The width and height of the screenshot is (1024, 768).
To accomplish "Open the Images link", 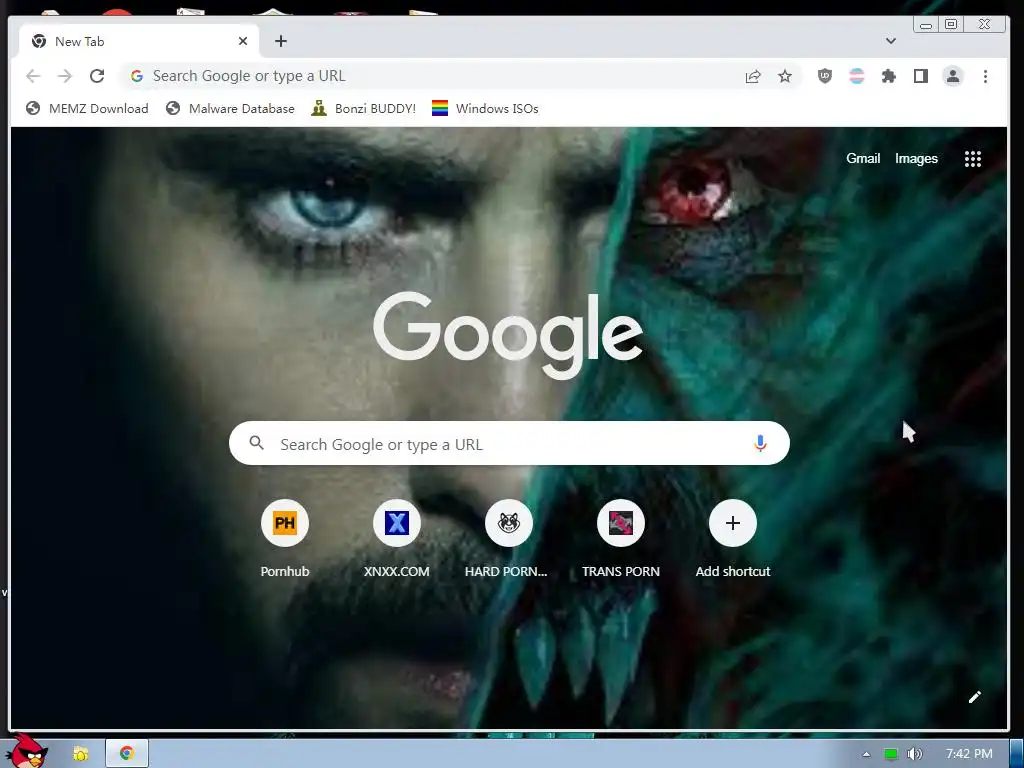I will pyautogui.click(x=916, y=159).
